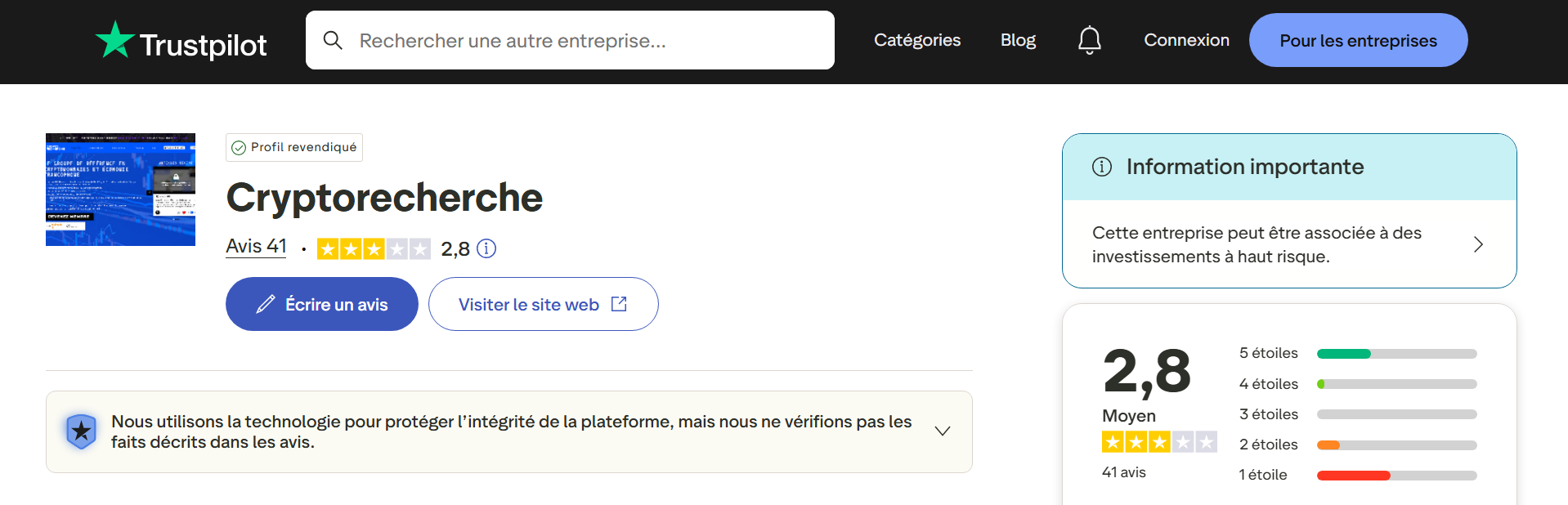This screenshot has height=505, width=1568.
Task: Open the notifications bell
Action: click(1090, 40)
